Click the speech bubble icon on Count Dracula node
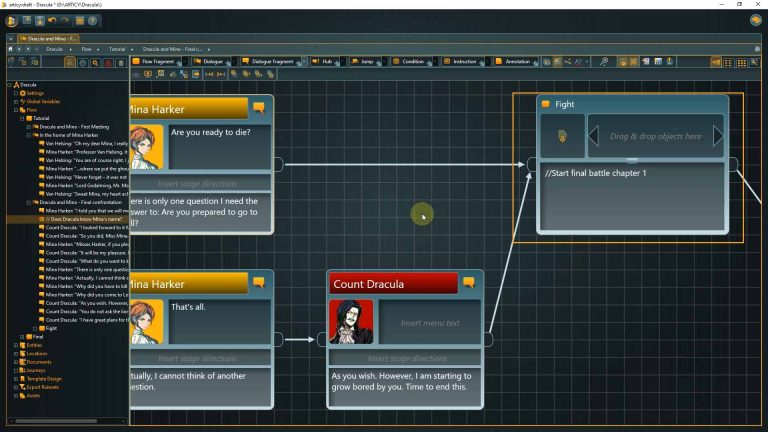The width and height of the screenshot is (768, 432). (x=469, y=283)
